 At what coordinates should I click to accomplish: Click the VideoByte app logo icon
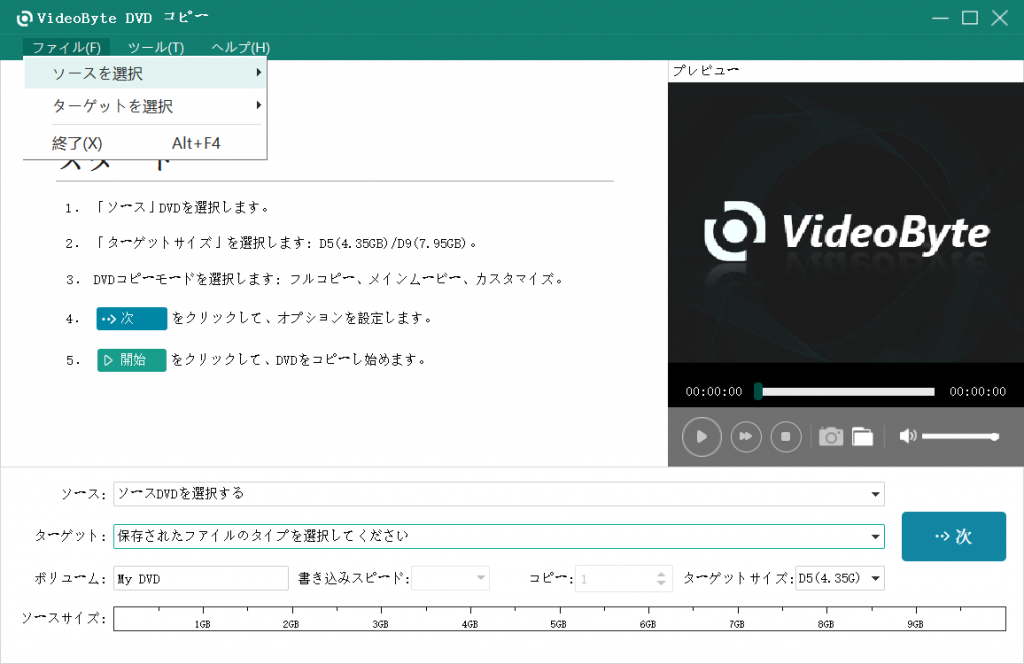click(x=24, y=18)
